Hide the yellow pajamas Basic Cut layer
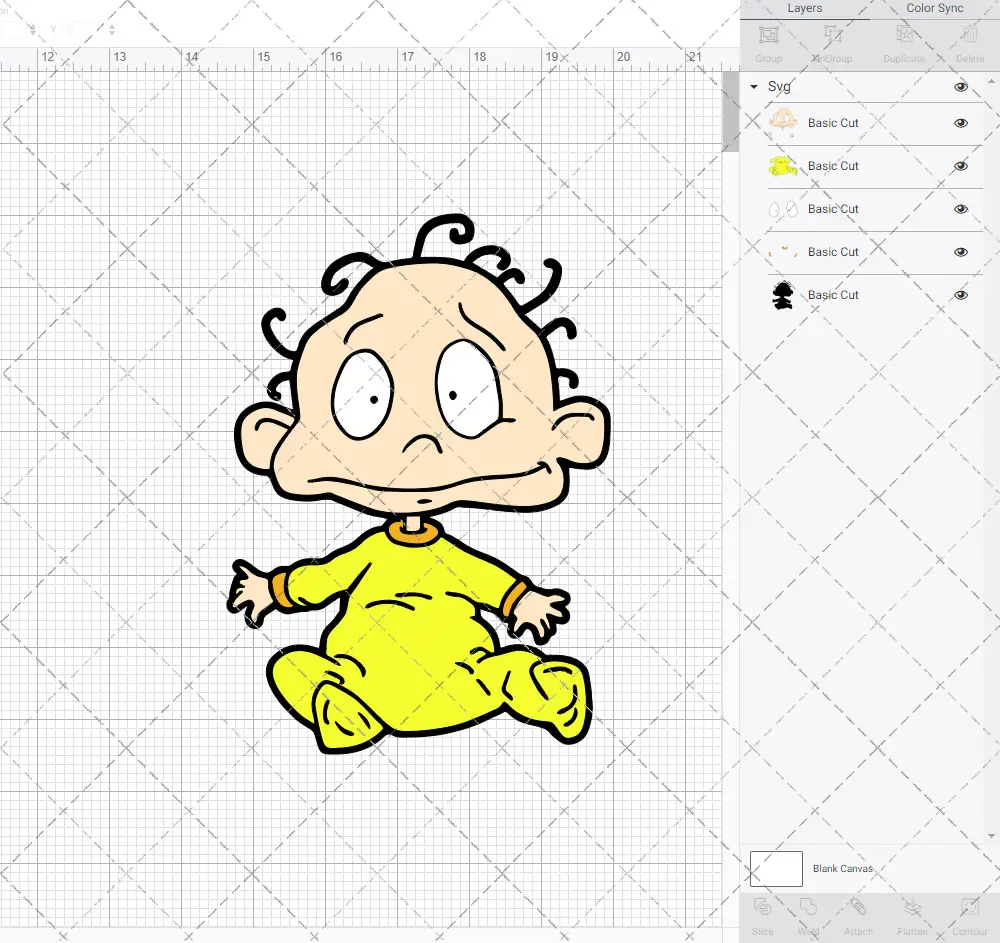 point(960,166)
